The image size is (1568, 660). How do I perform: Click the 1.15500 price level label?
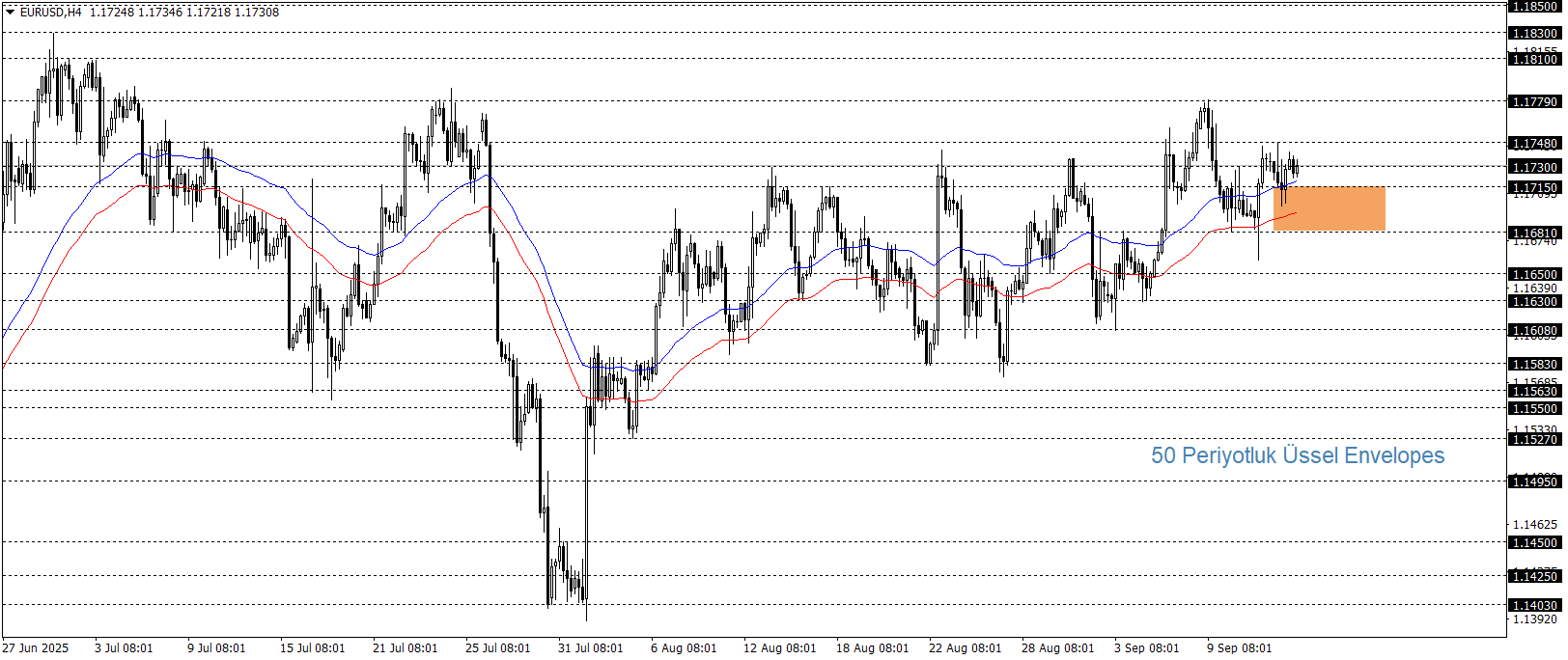pyautogui.click(x=1535, y=408)
